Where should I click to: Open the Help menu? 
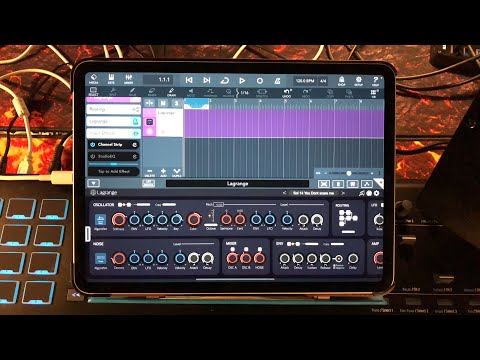[376, 81]
